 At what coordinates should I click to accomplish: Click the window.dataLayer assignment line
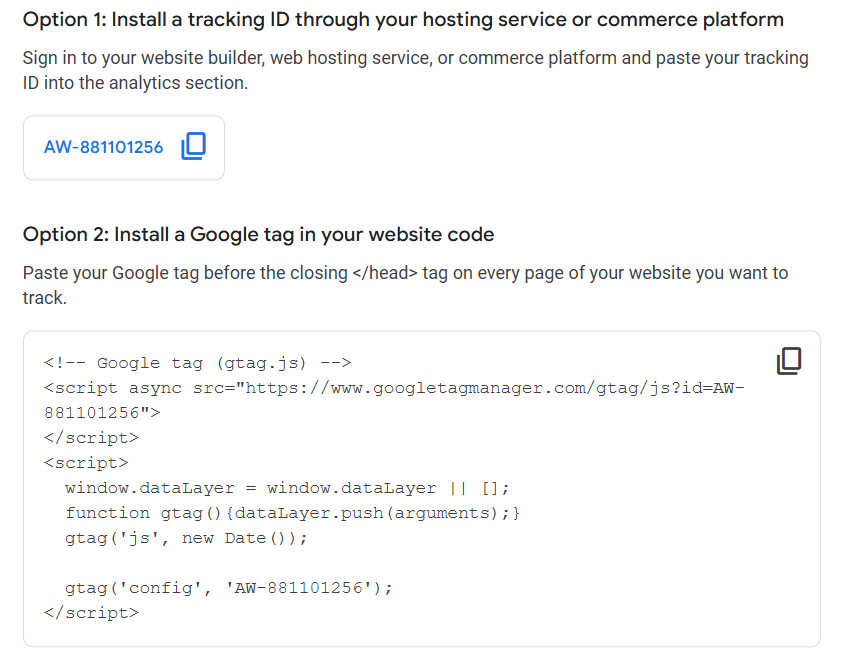click(287, 488)
